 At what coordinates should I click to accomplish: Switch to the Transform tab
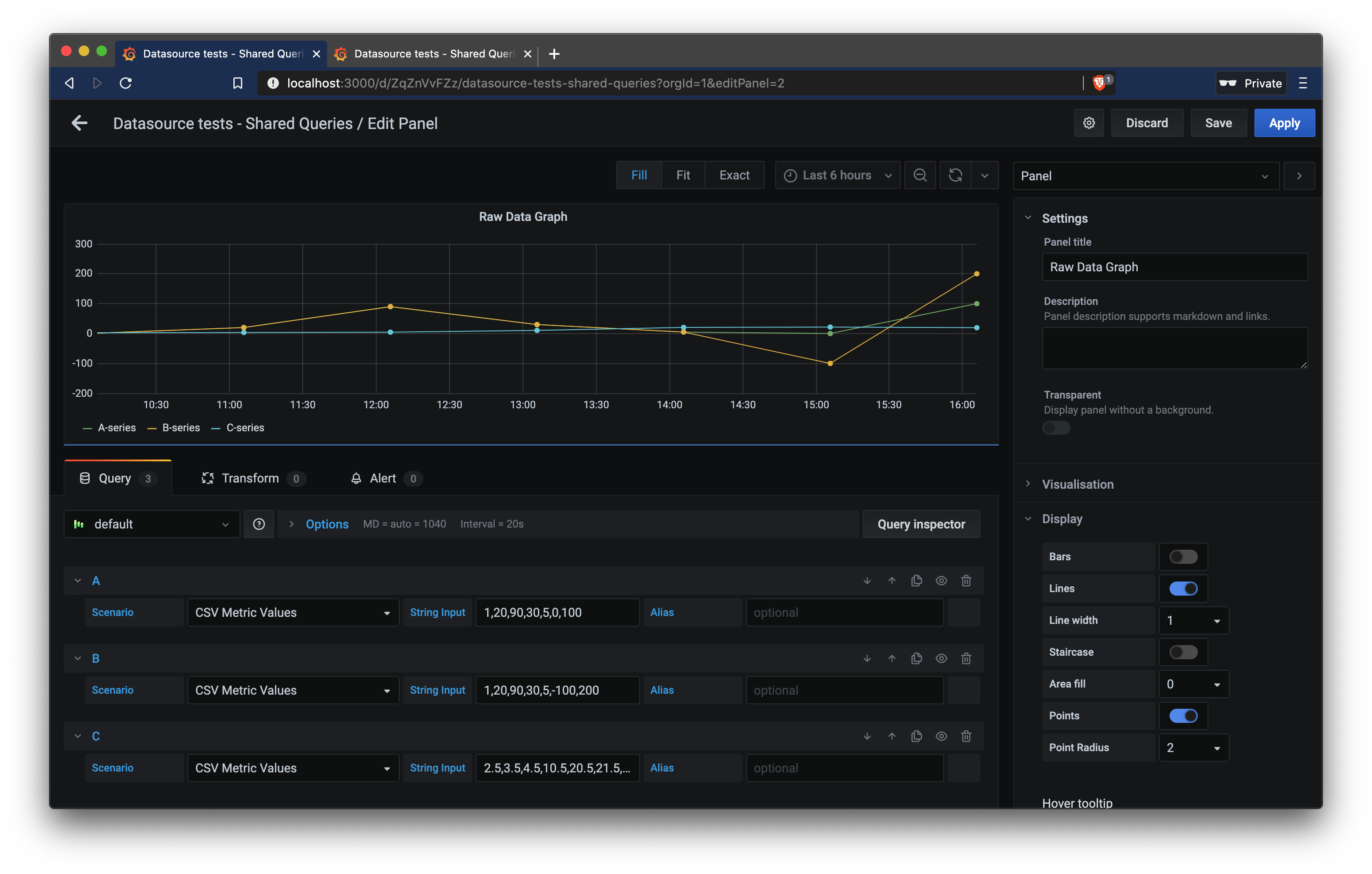250,478
